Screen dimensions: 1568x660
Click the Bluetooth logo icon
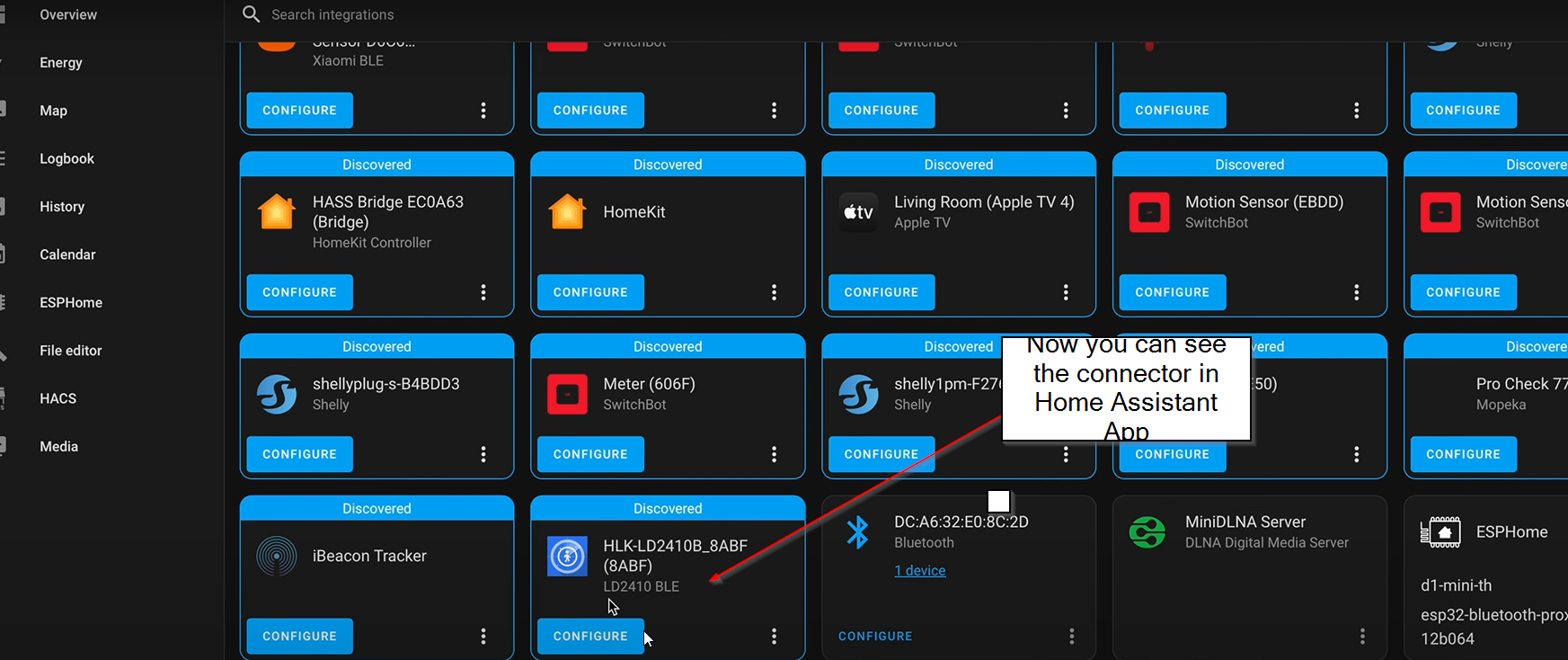click(x=858, y=531)
